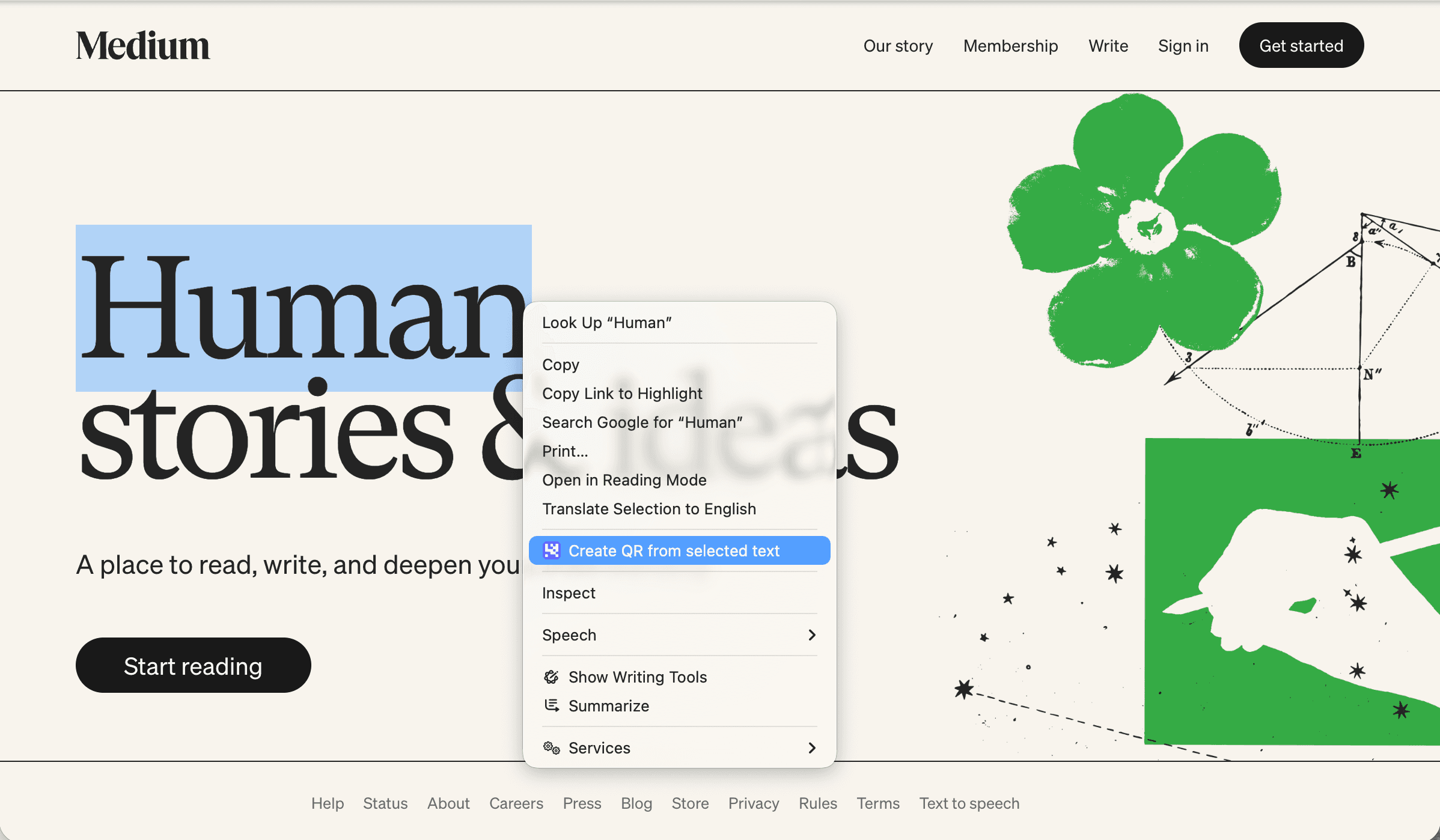Open the Status footer link

pyautogui.click(x=385, y=803)
